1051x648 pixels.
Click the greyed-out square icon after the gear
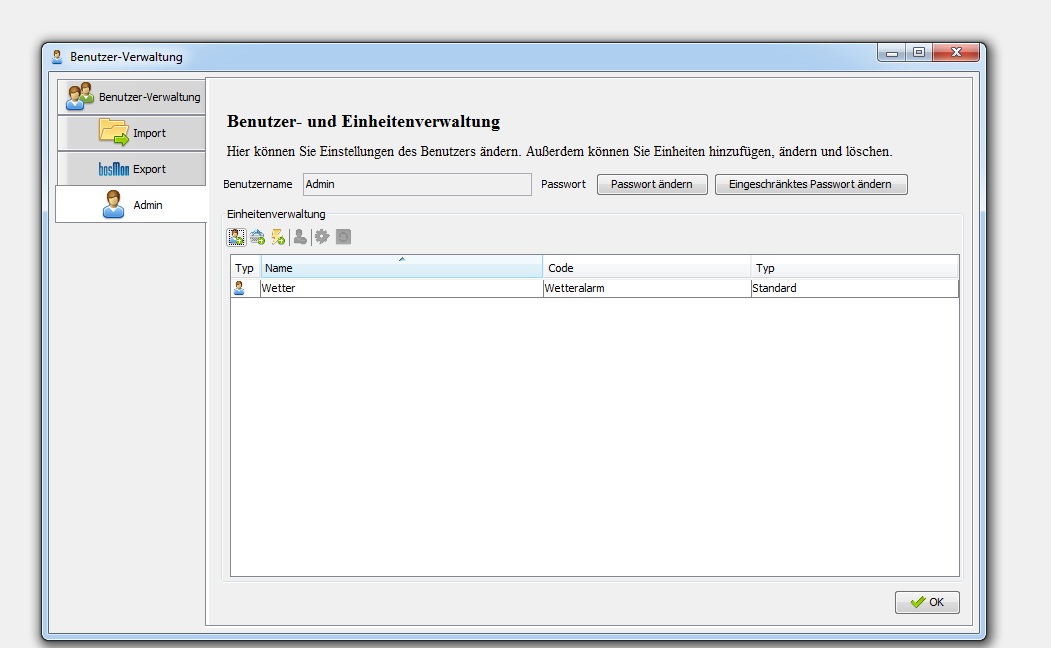coord(343,237)
